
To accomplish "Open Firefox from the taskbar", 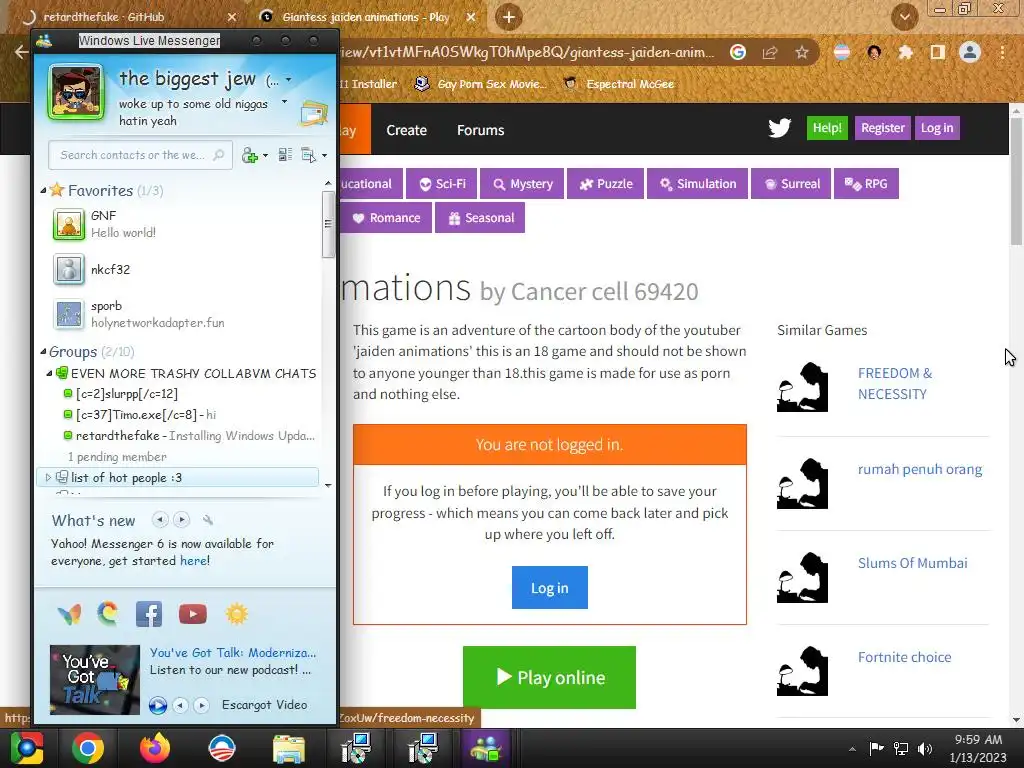I will (154, 748).
